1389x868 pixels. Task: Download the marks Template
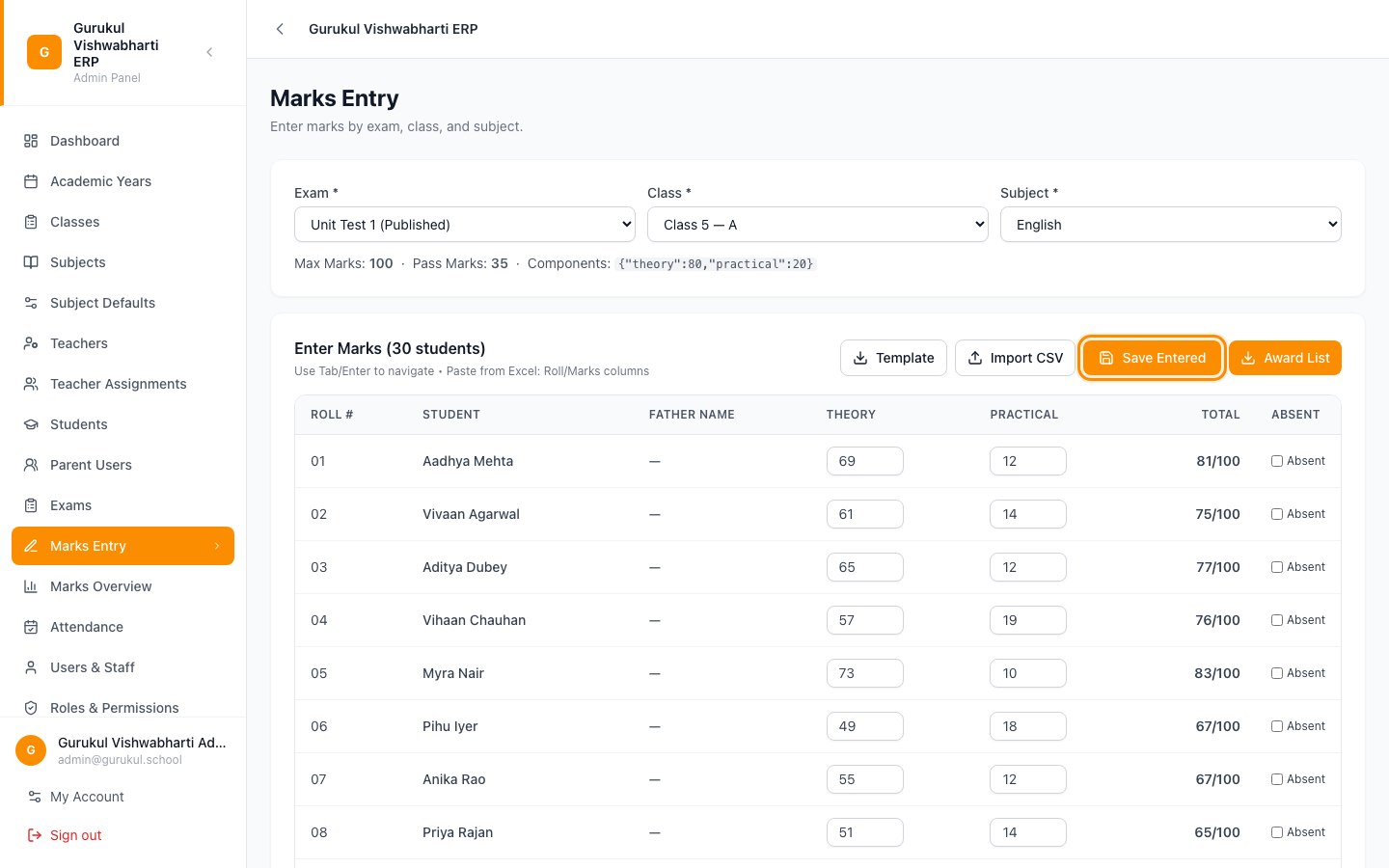(893, 358)
